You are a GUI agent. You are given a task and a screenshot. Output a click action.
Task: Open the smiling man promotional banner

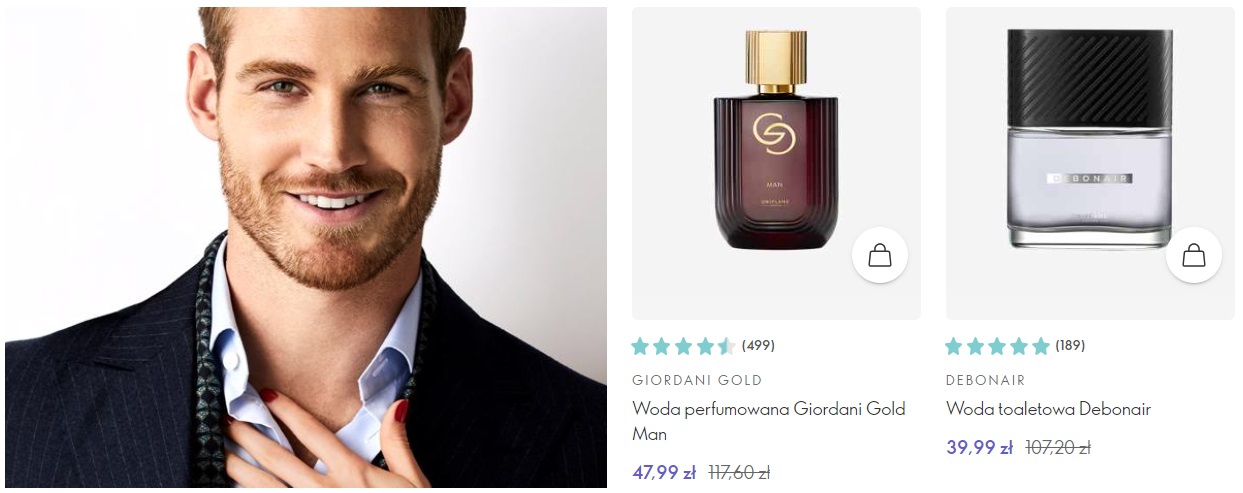[306, 247]
